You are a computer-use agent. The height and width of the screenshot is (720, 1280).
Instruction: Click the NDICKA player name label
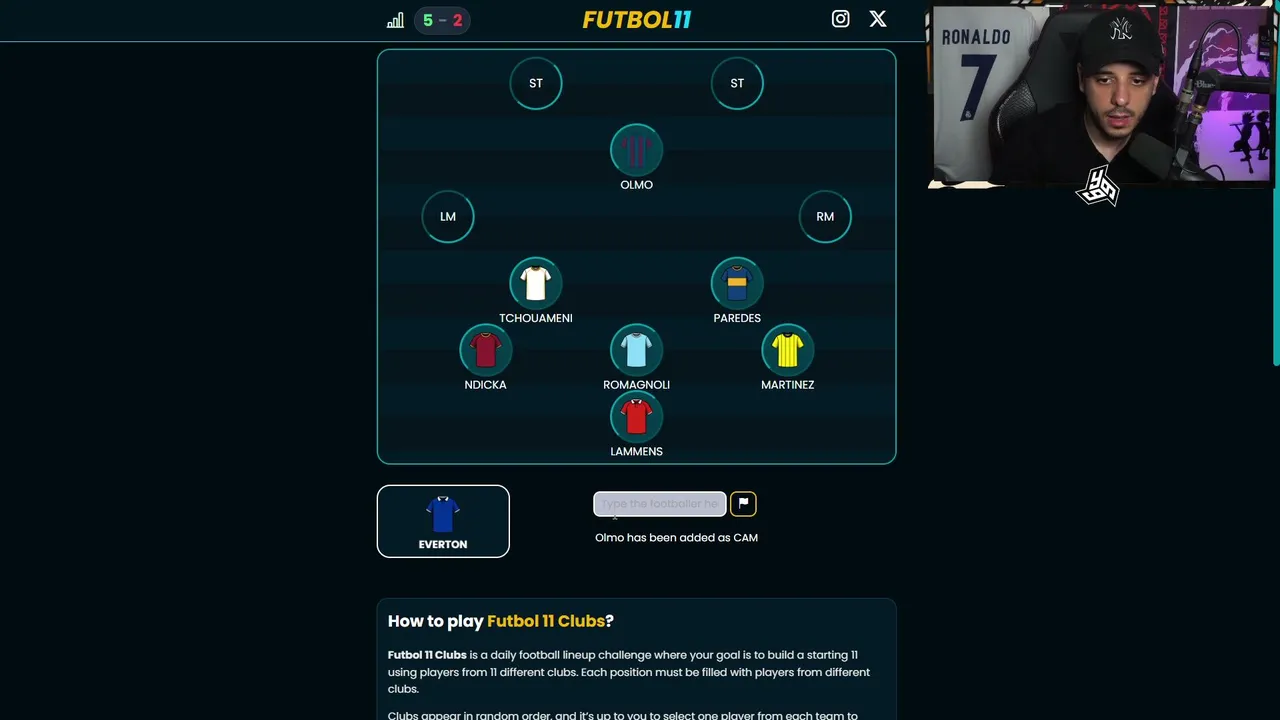click(485, 385)
